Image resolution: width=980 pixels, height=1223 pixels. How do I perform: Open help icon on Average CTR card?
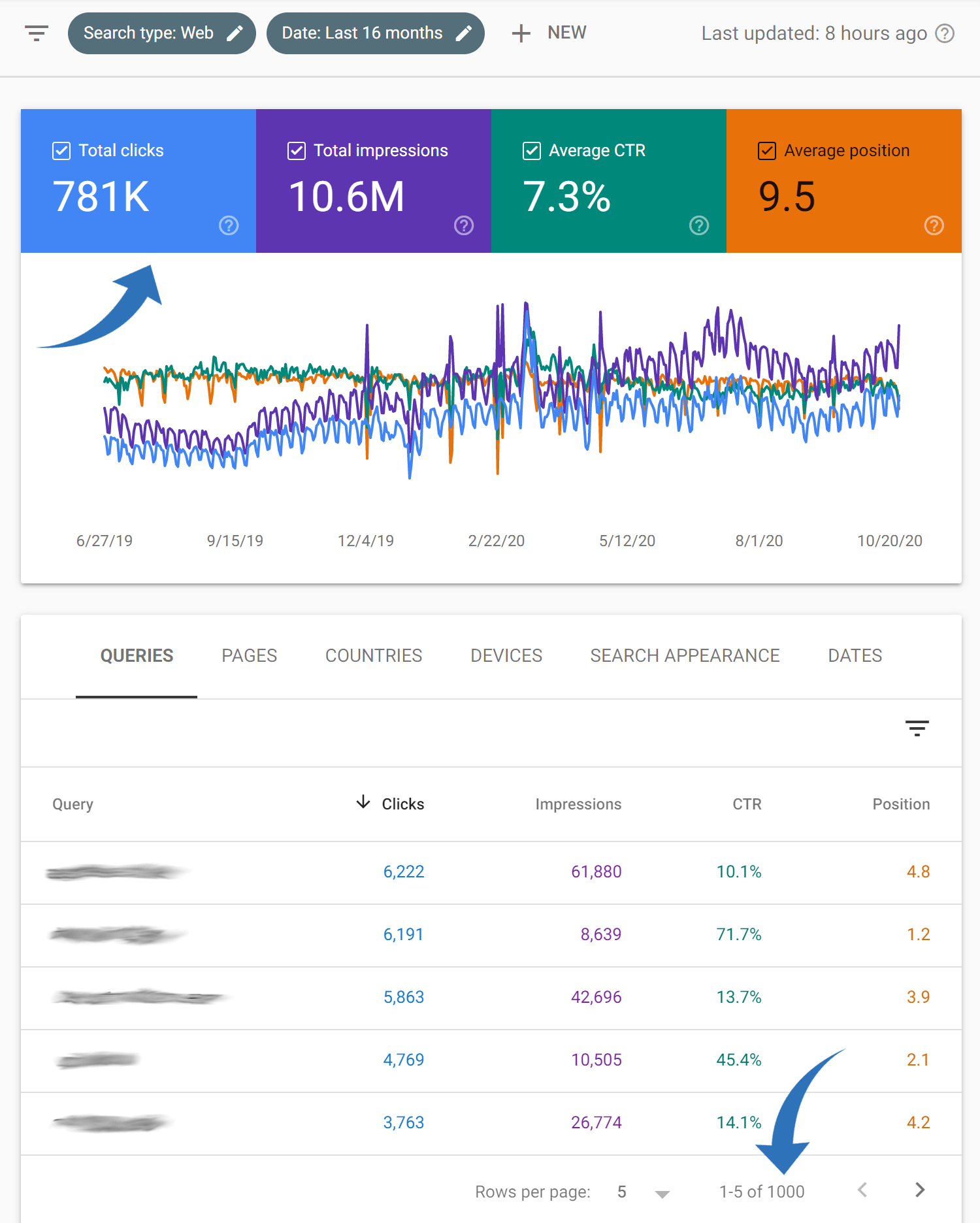point(699,225)
